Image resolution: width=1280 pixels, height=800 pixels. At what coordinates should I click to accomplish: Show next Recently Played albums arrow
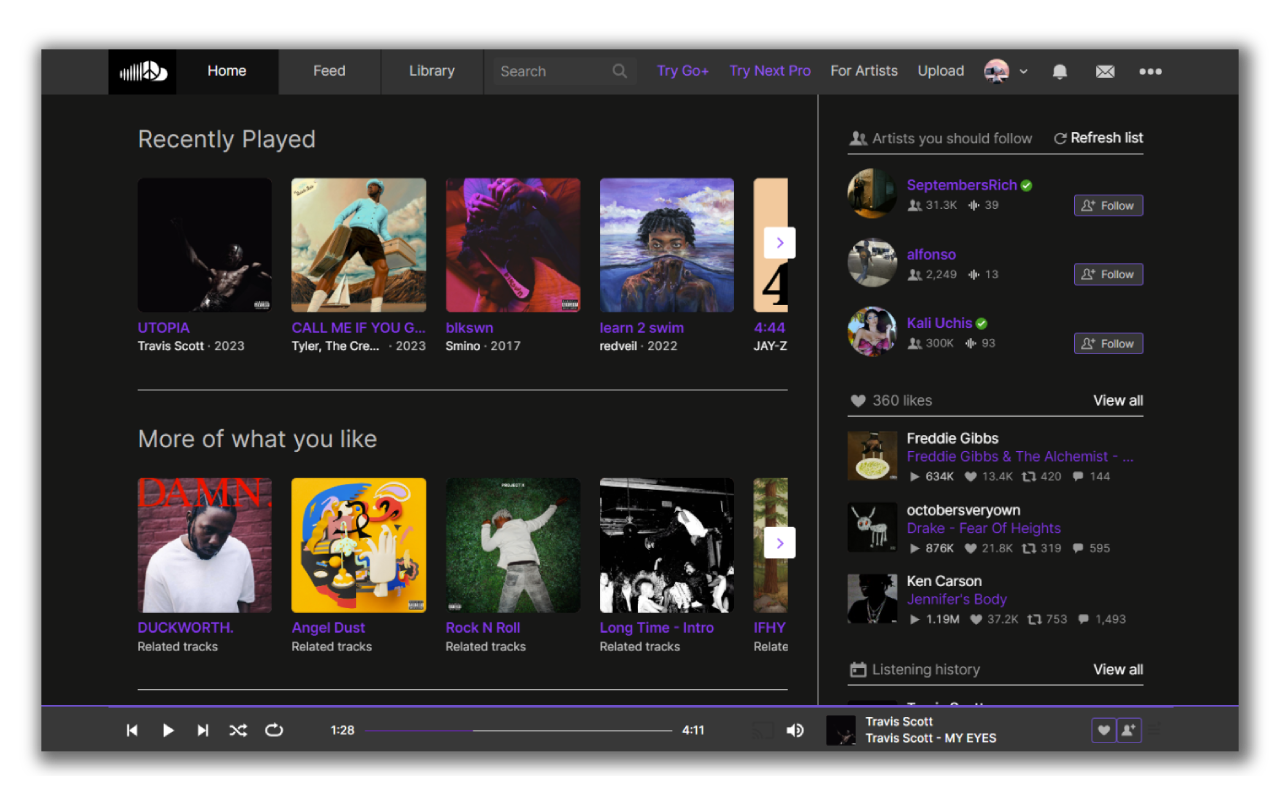(780, 243)
